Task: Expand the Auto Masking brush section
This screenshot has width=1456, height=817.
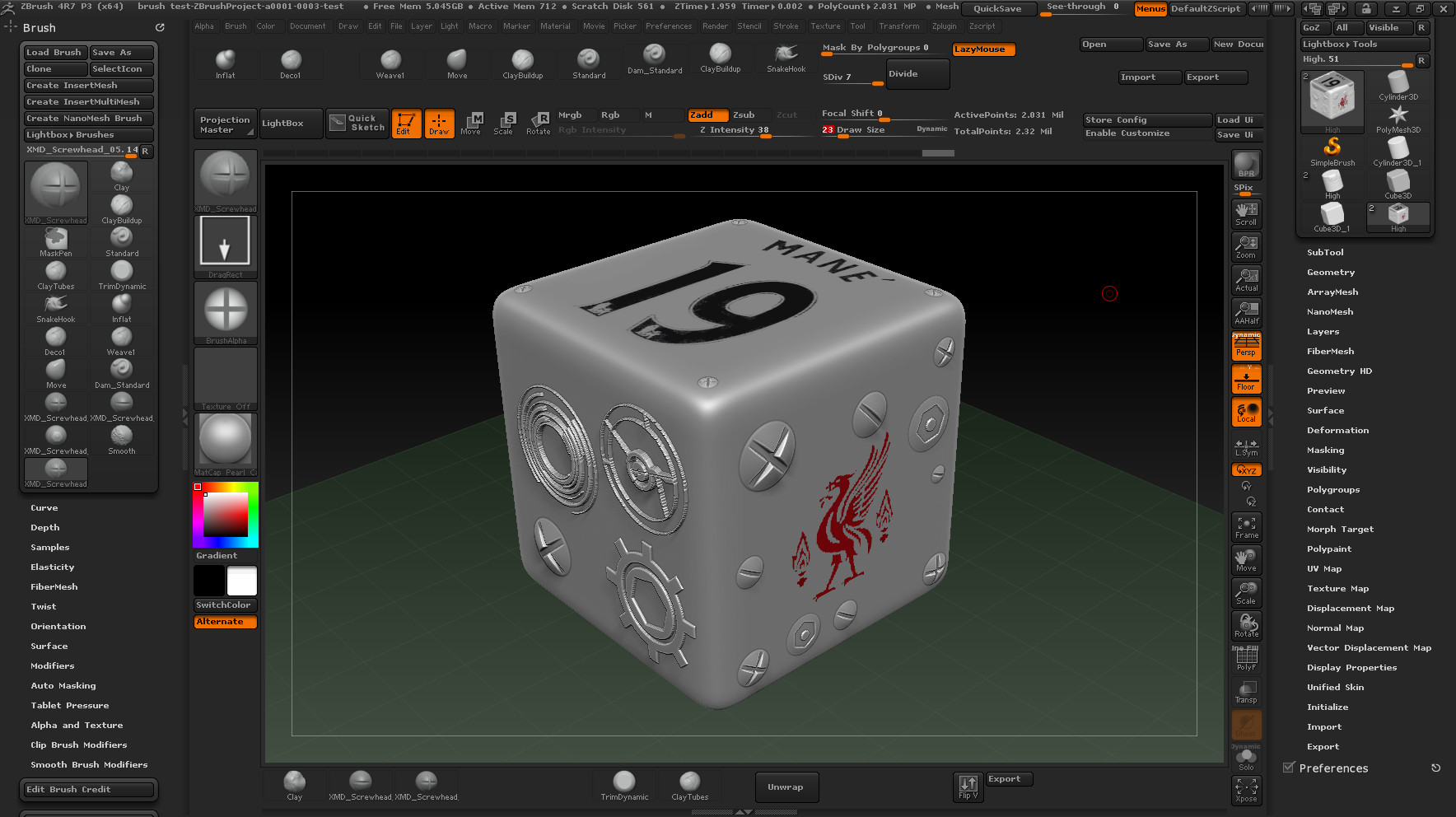Action: click(x=63, y=686)
